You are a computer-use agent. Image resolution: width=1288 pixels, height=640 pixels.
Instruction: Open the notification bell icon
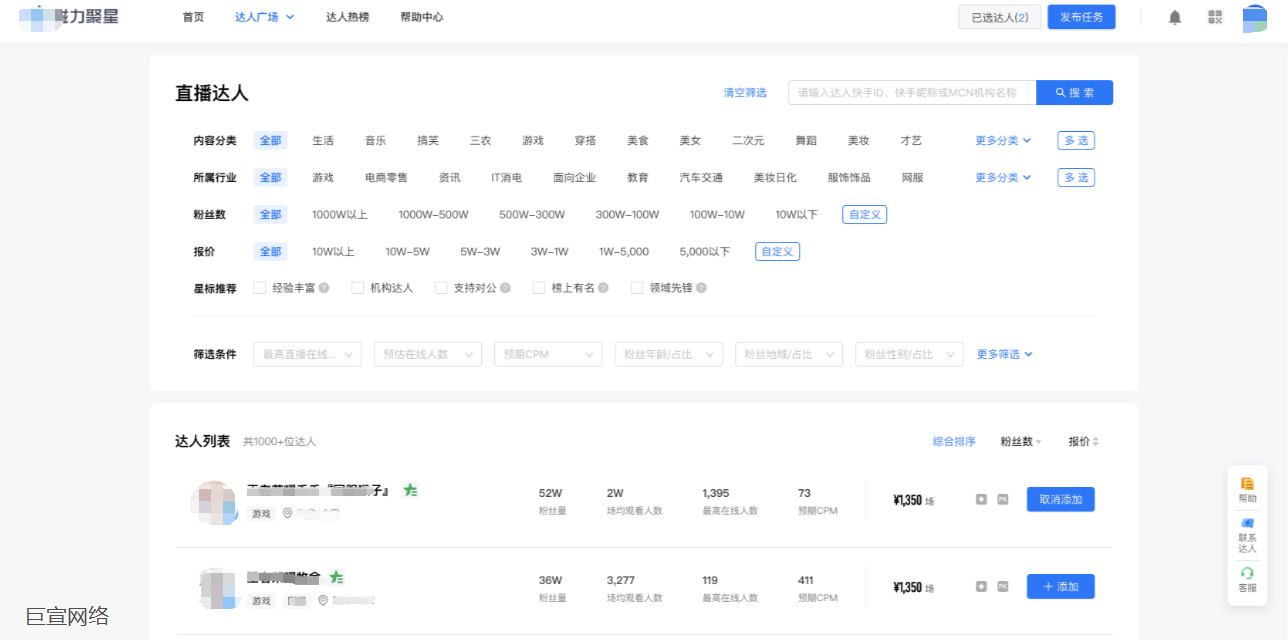pos(1175,17)
